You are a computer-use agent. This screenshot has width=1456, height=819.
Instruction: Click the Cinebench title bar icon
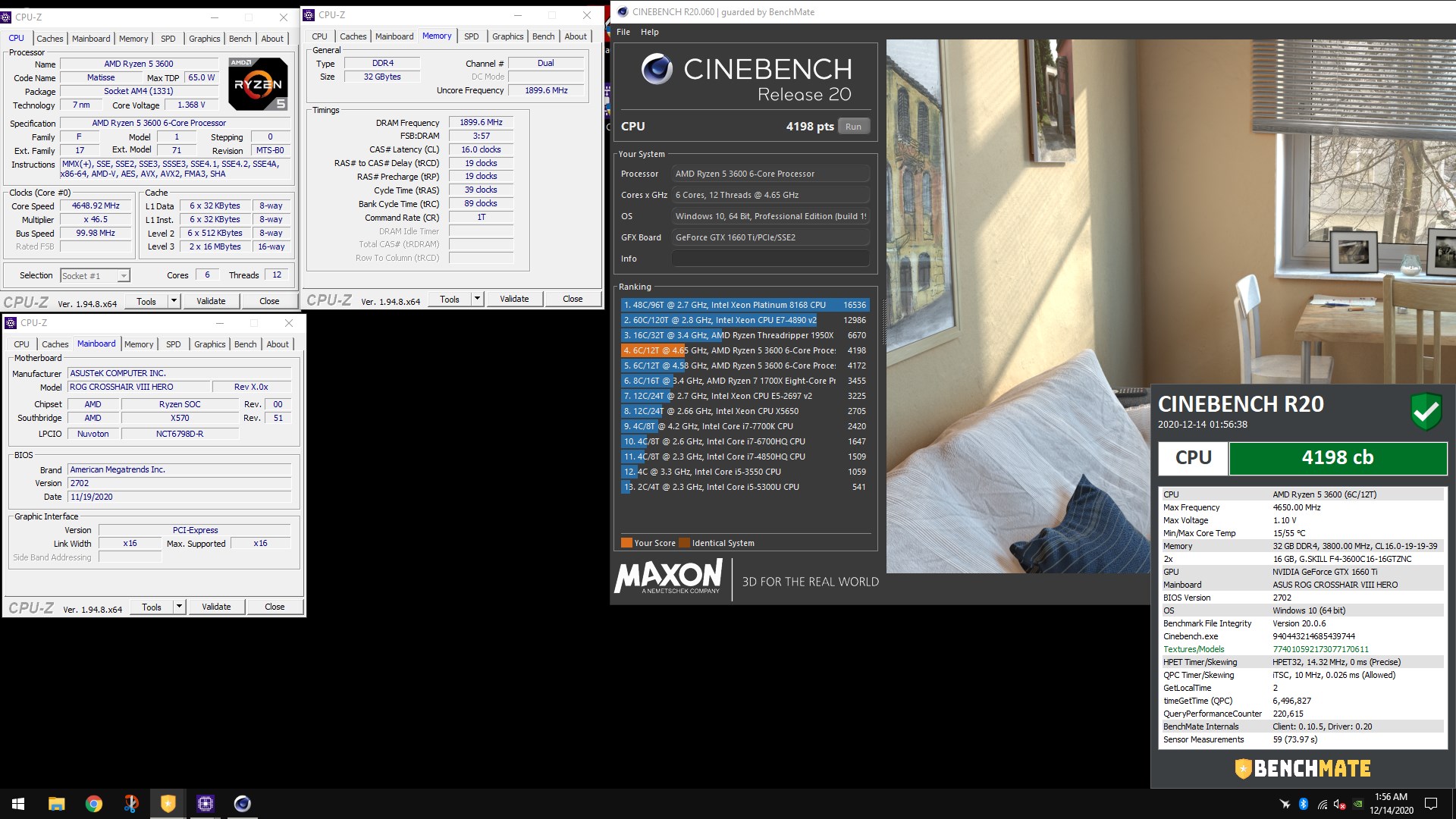point(623,11)
